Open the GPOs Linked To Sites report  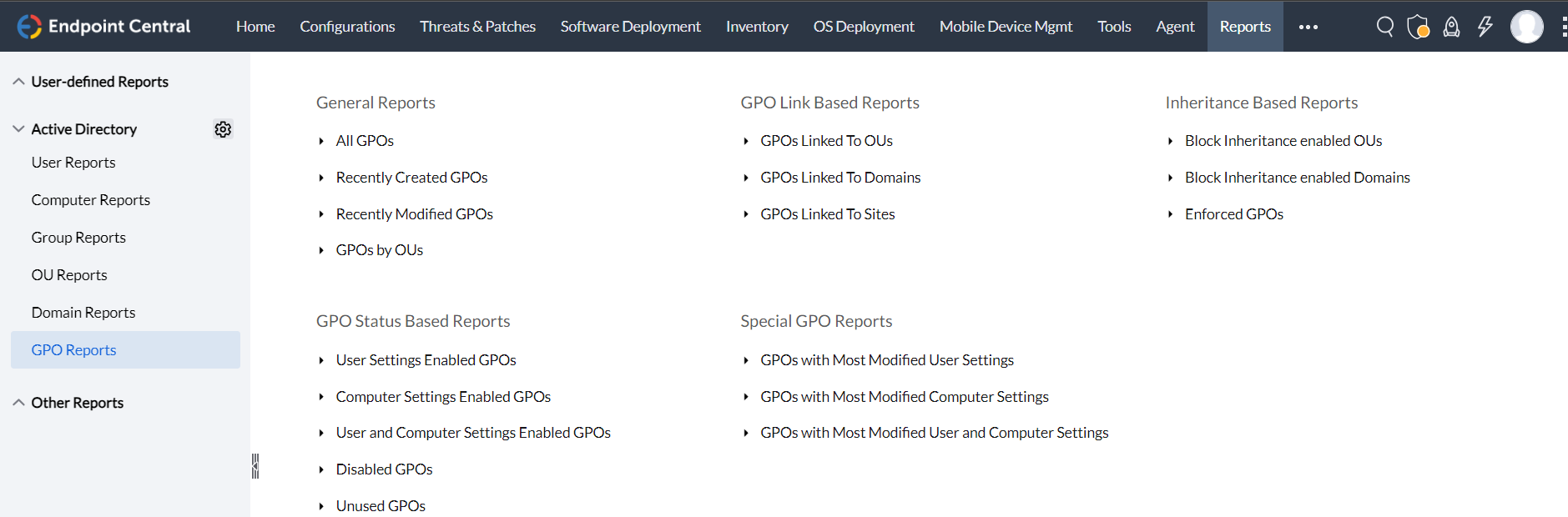tap(827, 214)
